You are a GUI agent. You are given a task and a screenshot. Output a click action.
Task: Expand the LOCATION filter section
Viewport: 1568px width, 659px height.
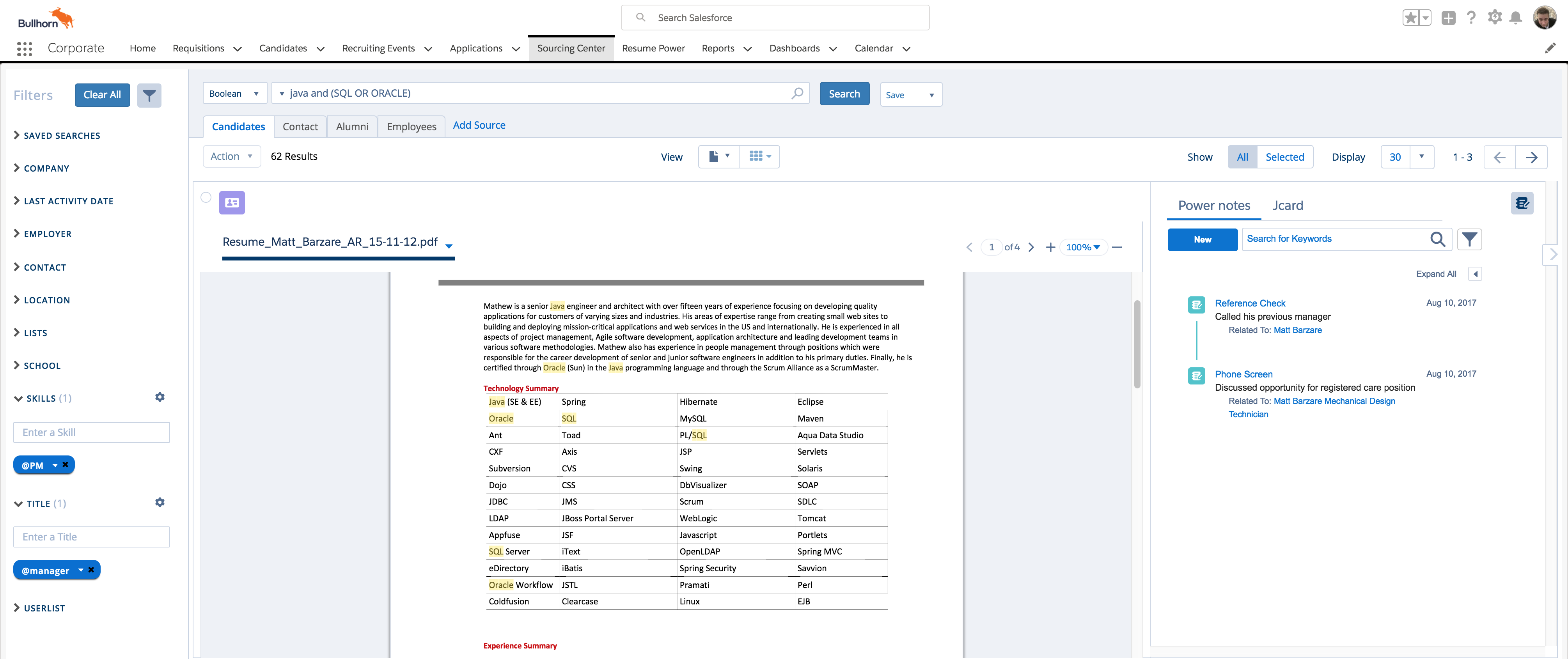(x=46, y=299)
